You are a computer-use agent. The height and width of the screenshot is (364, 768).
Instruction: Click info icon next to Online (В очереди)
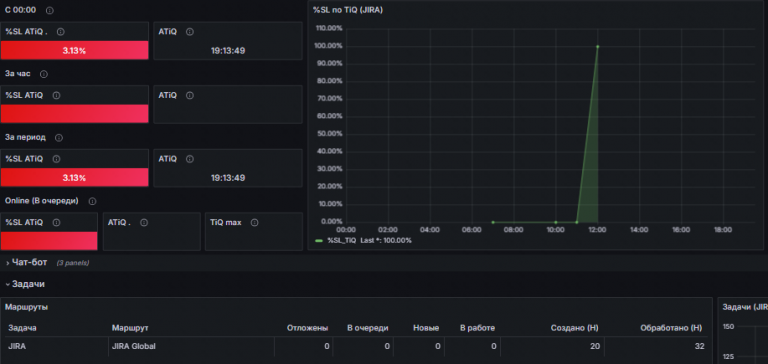click(92, 201)
